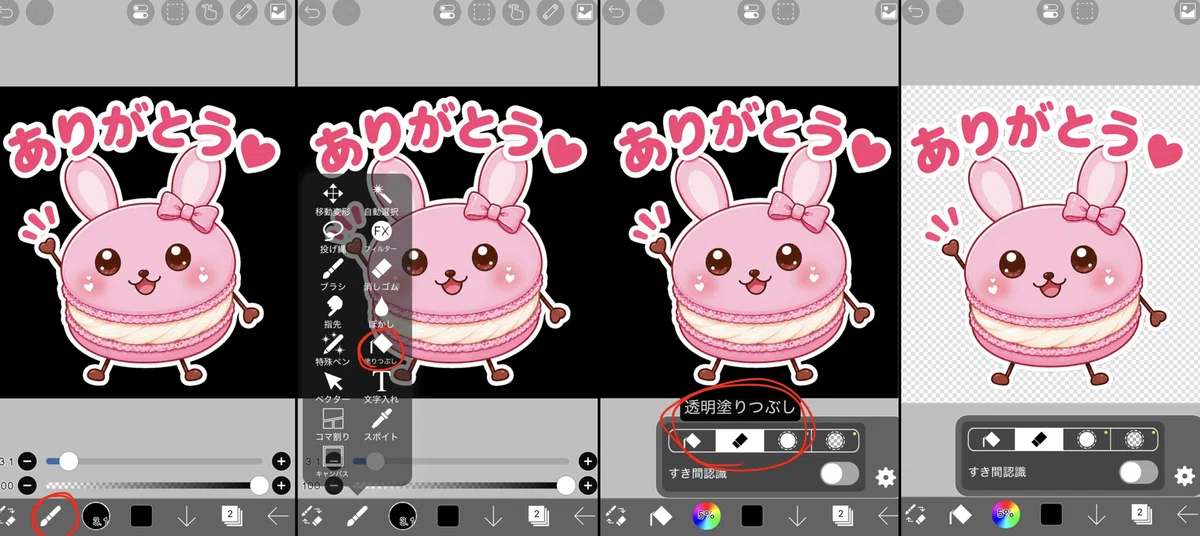Open selection area icon in first screenshot

pos(175,13)
